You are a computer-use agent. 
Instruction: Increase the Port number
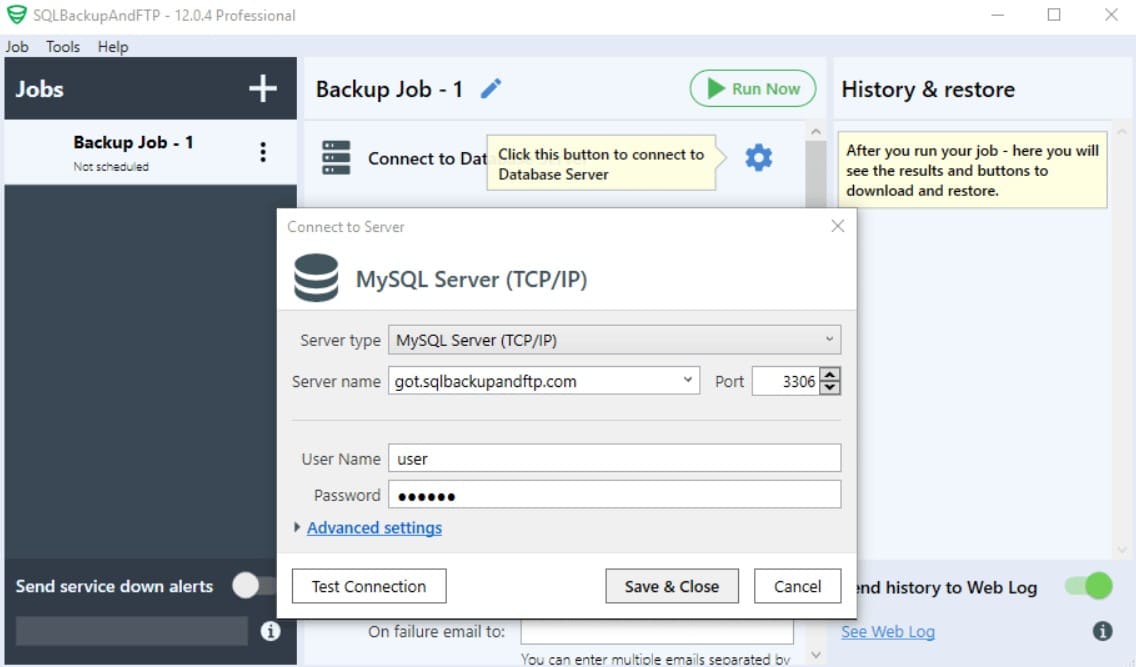pyautogui.click(x=830, y=374)
